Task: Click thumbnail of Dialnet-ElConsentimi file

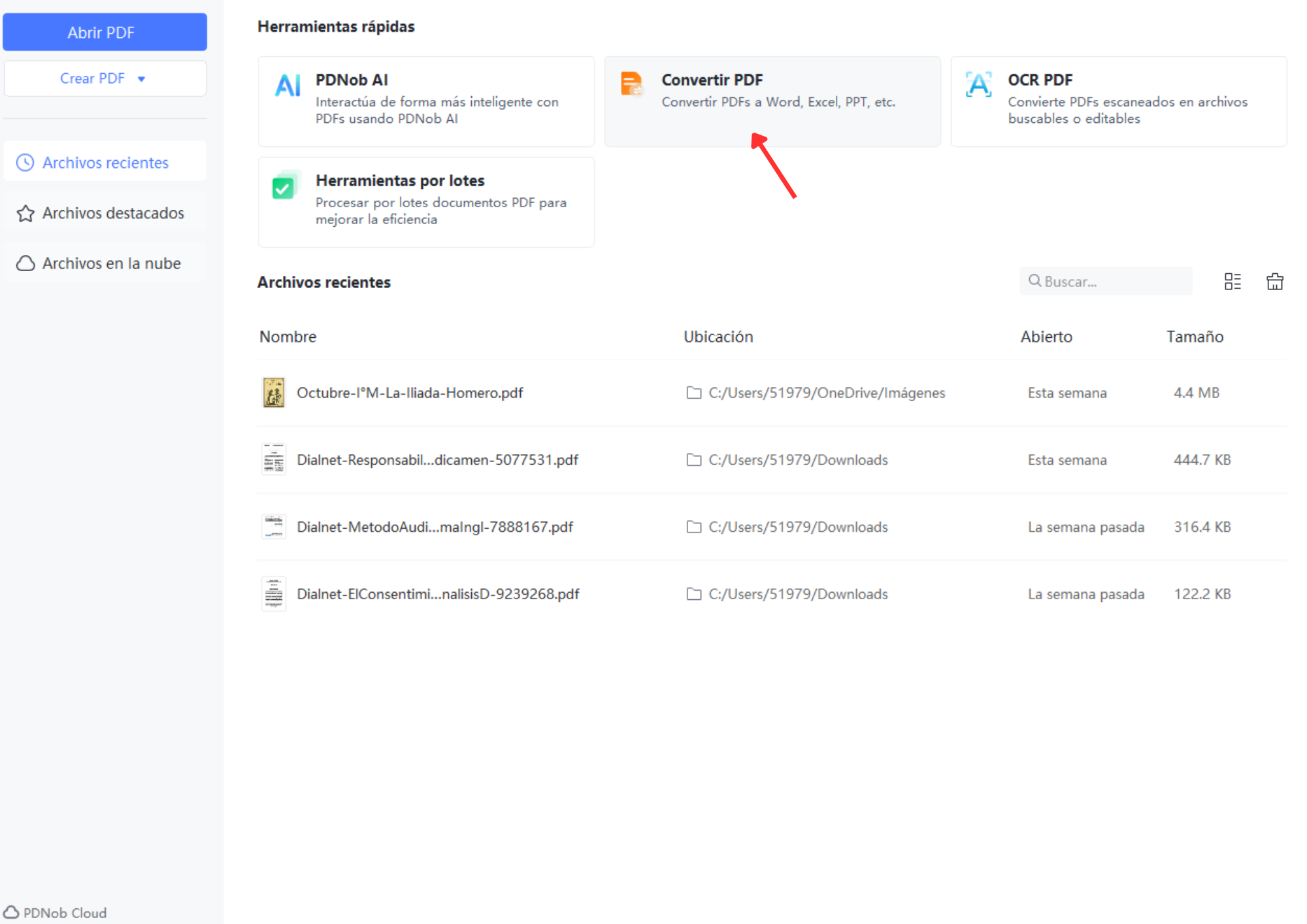Action: (x=274, y=593)
